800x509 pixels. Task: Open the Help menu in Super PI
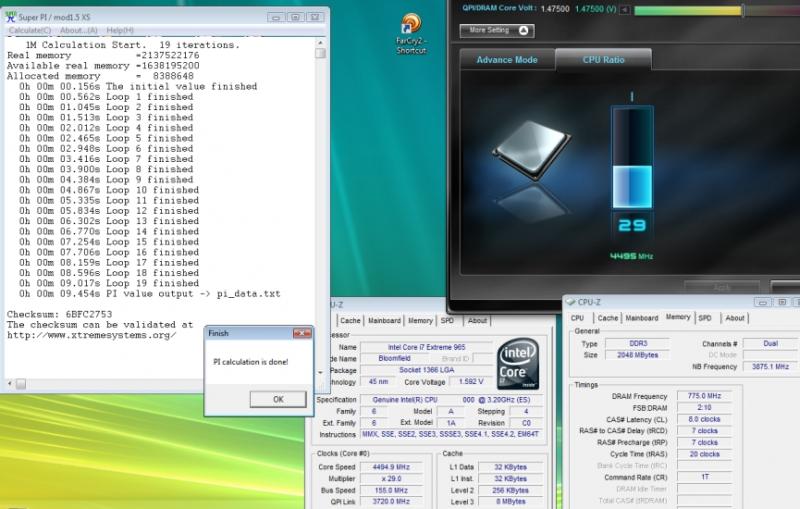pos(120,31)
